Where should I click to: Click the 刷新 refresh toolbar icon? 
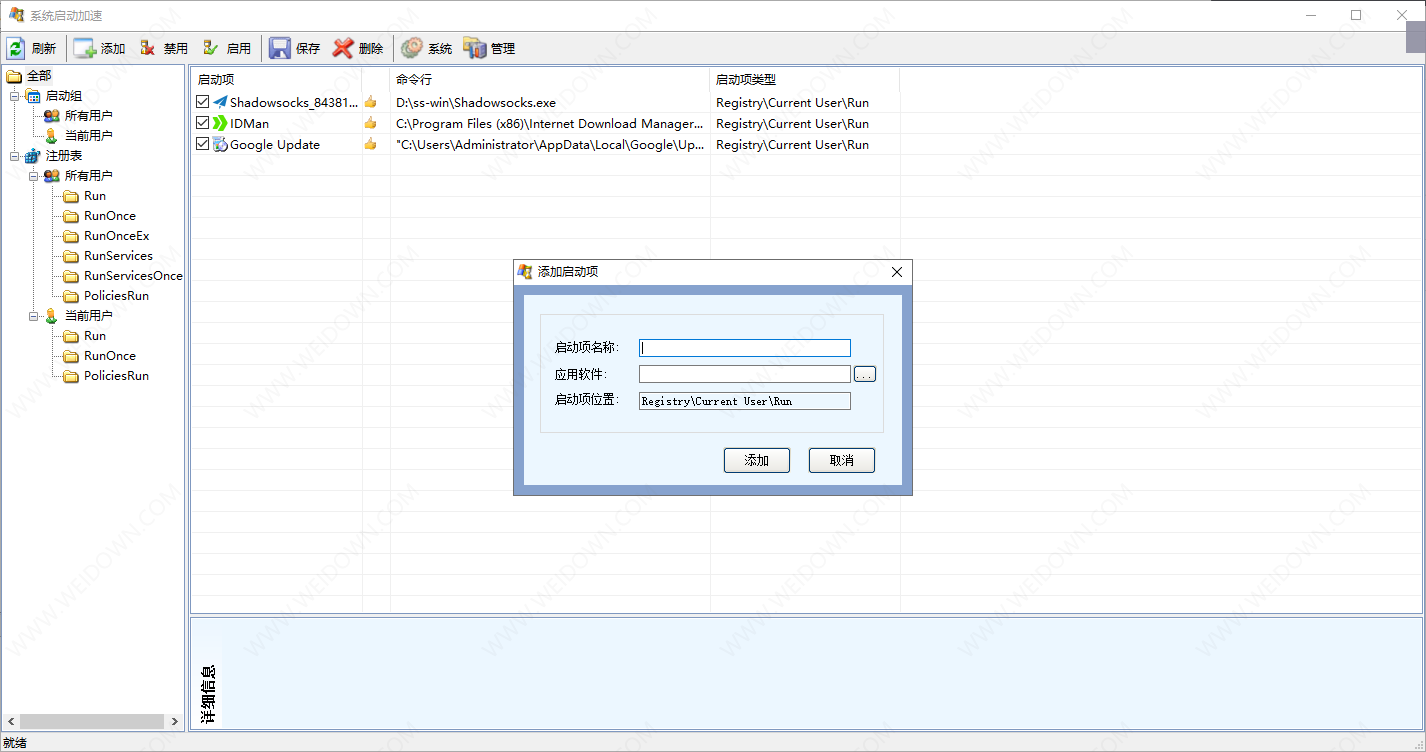(x=16, y=48)
